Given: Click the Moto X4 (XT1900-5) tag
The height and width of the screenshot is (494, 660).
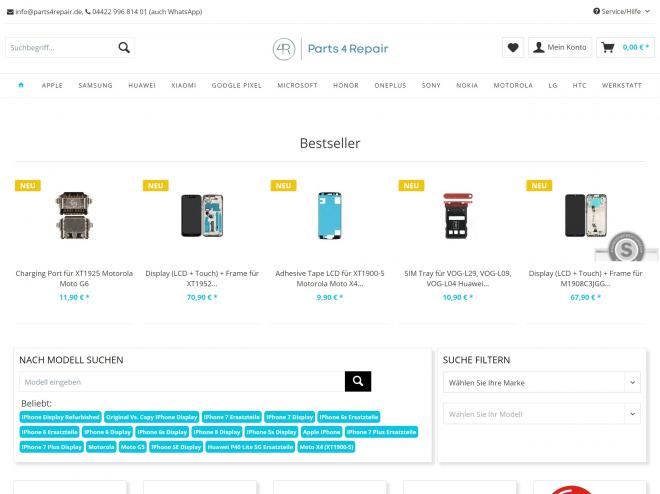Looking at the screenshot, I should pyautogui.click(x=326, y=447).
